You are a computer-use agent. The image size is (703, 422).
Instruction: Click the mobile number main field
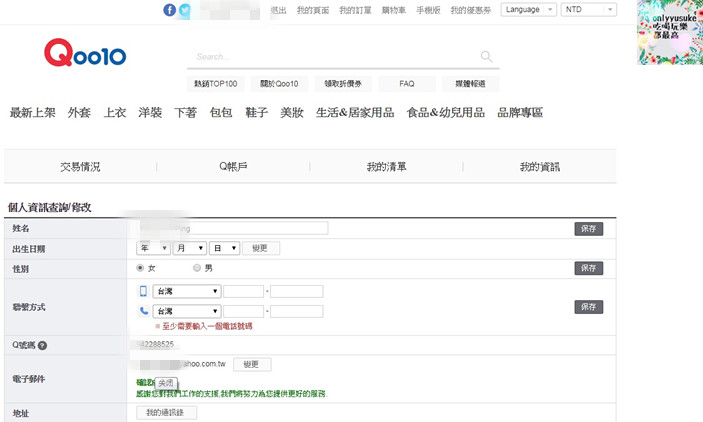point(296,291)
